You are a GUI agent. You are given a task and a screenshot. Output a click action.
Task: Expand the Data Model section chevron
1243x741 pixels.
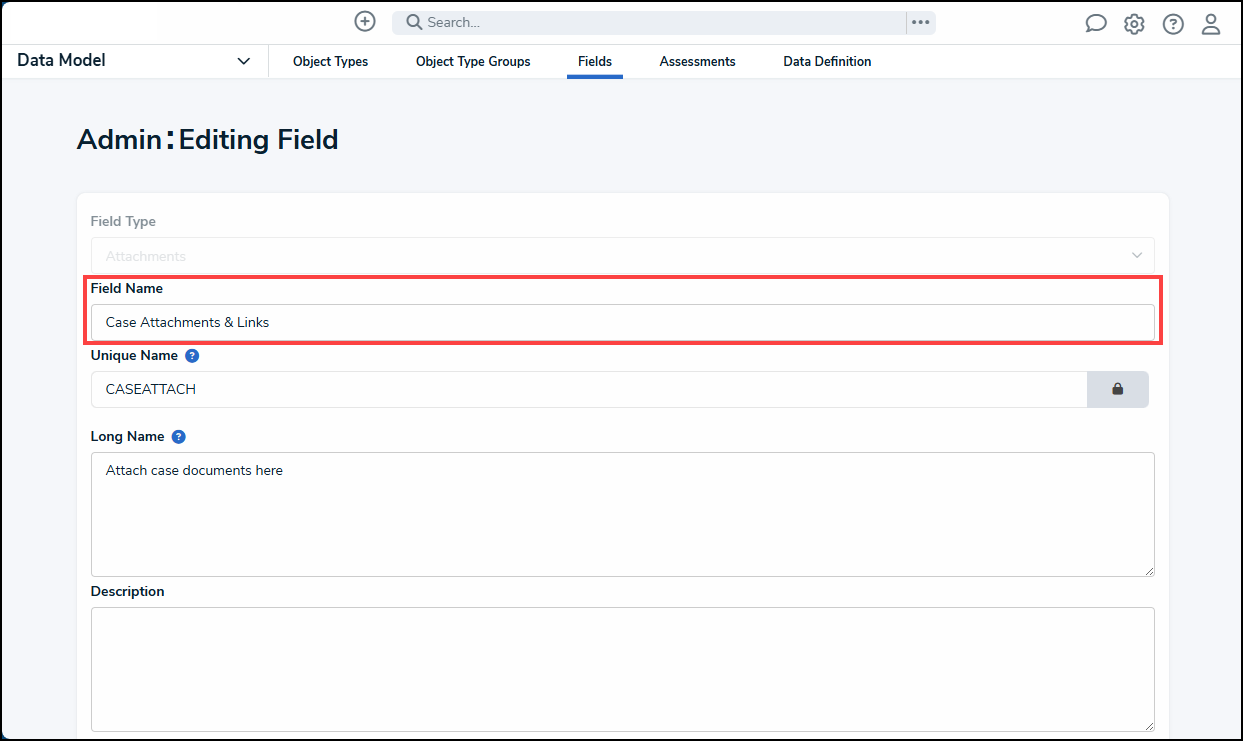(x=243, y=60)
